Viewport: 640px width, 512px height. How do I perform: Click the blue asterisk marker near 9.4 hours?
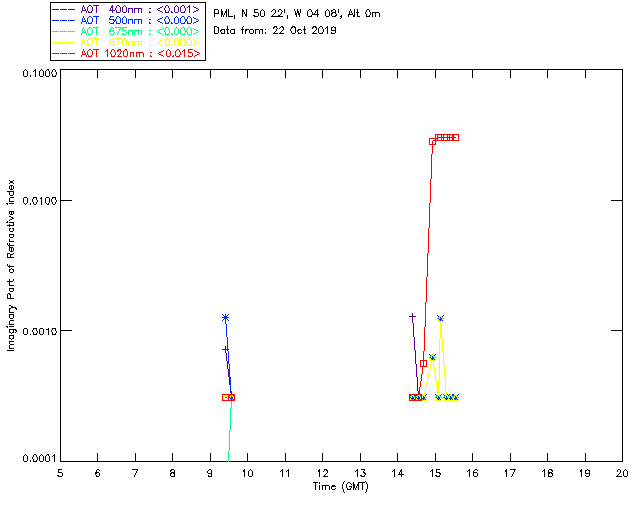225,318
